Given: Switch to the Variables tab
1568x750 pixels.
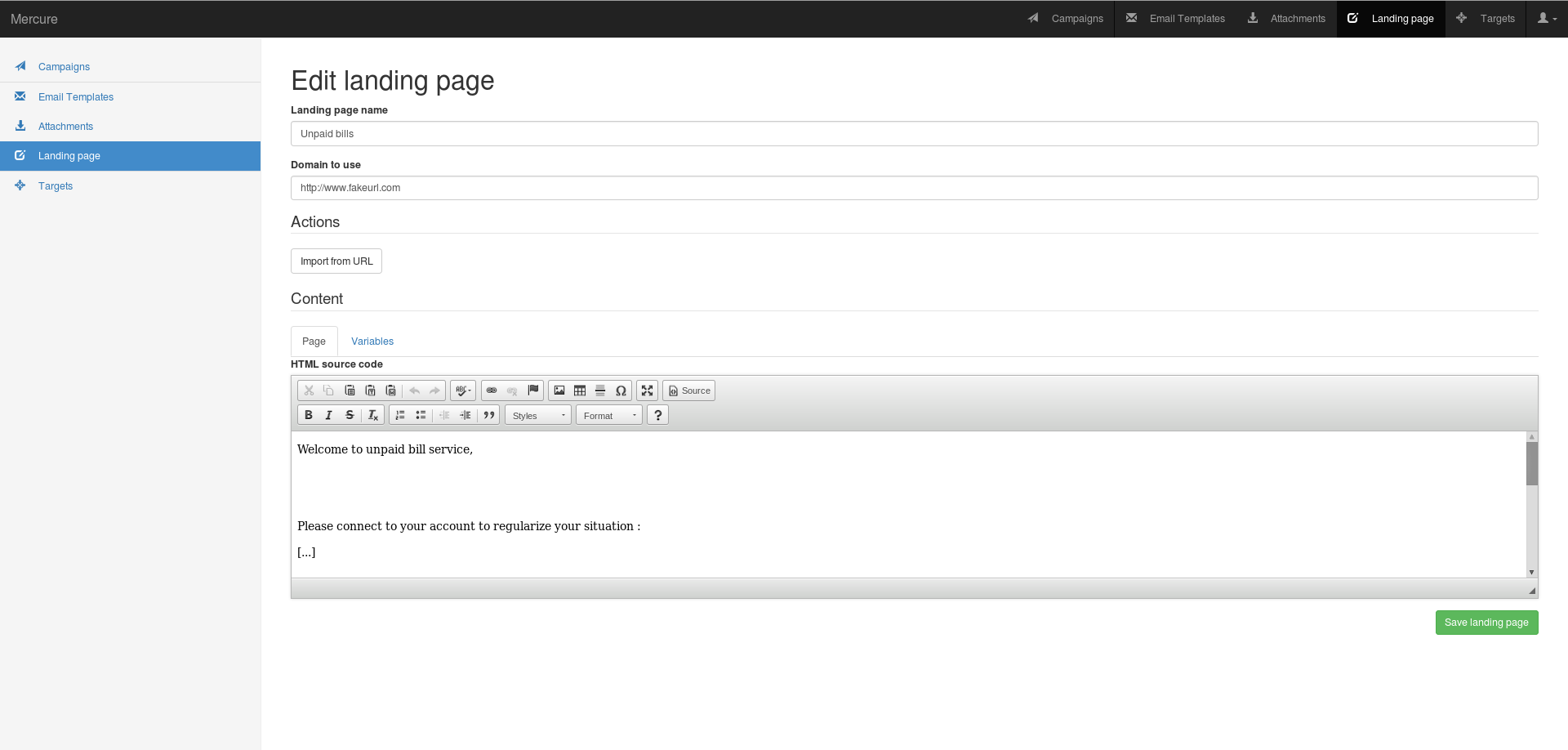Looking at the screenshot, I should (372, 342).
